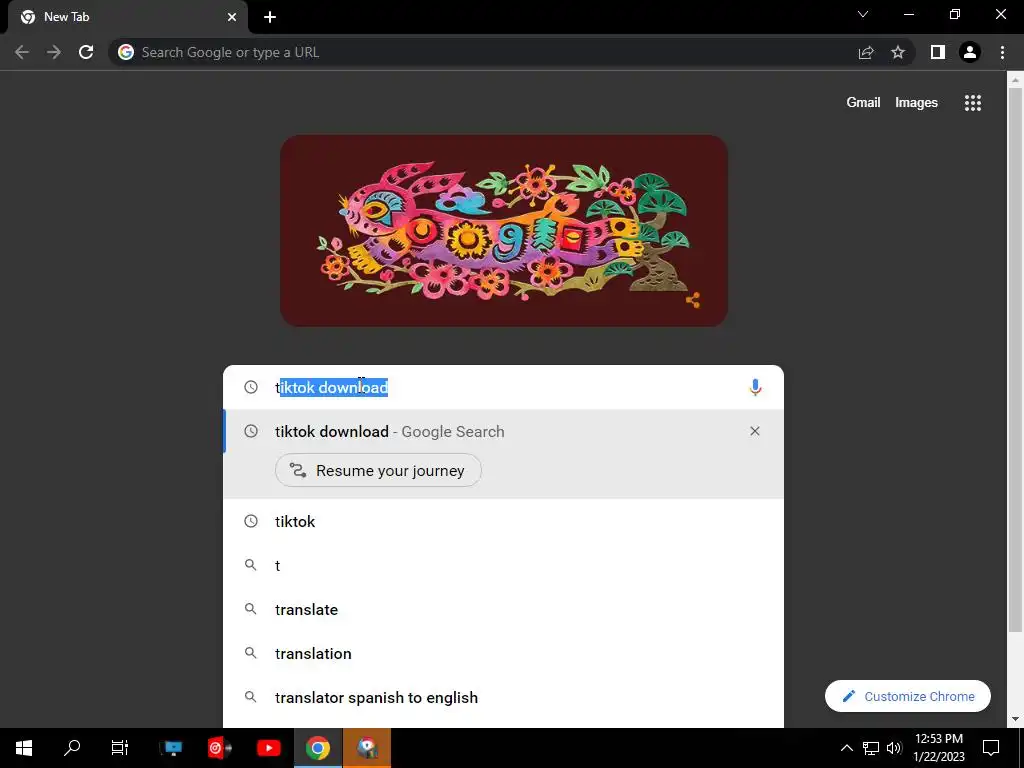Open Chrome's three-dot menu

(x=1002, y=52)
